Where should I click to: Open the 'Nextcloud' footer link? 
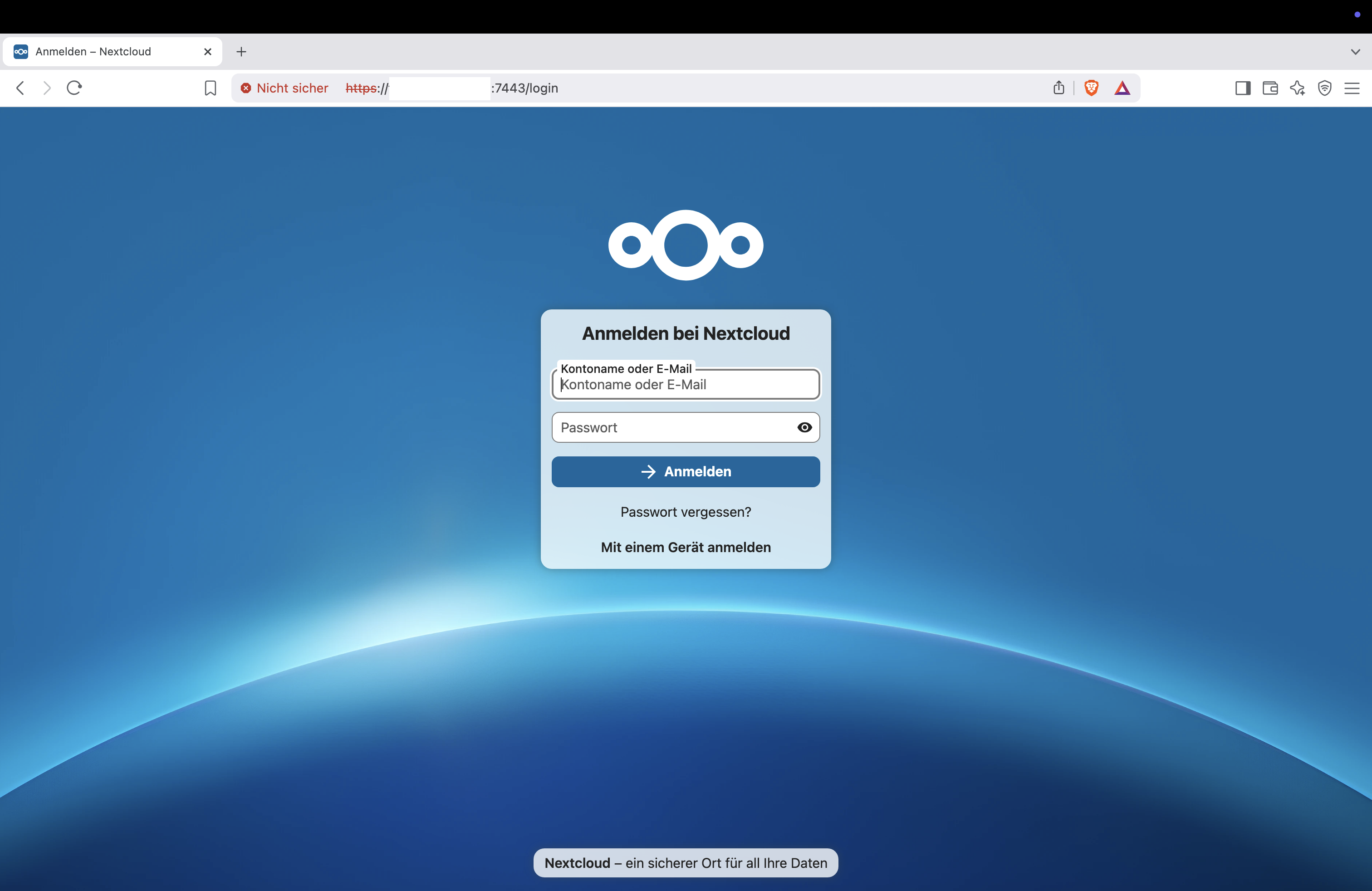(x=577, y=863)
